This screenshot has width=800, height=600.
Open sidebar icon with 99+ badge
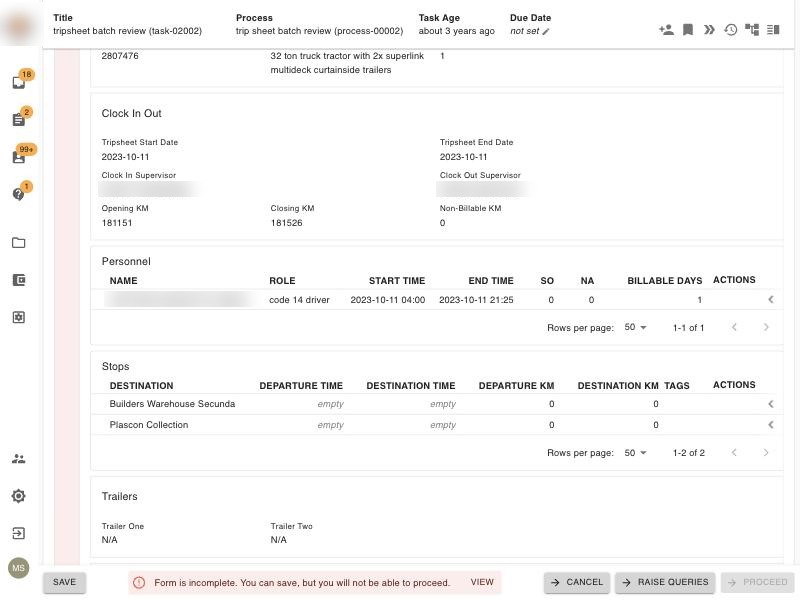click(x=19, y=157)
